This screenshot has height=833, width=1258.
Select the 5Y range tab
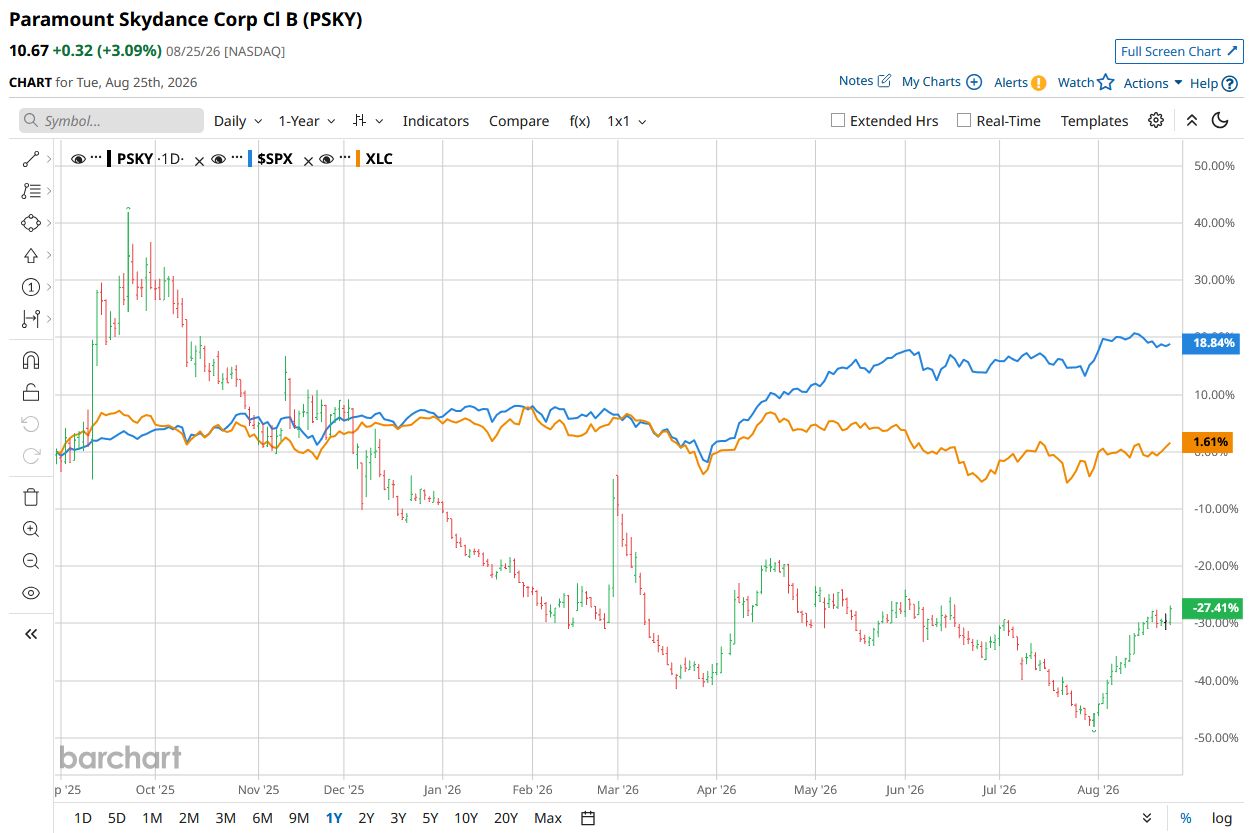tap(430, 818)
